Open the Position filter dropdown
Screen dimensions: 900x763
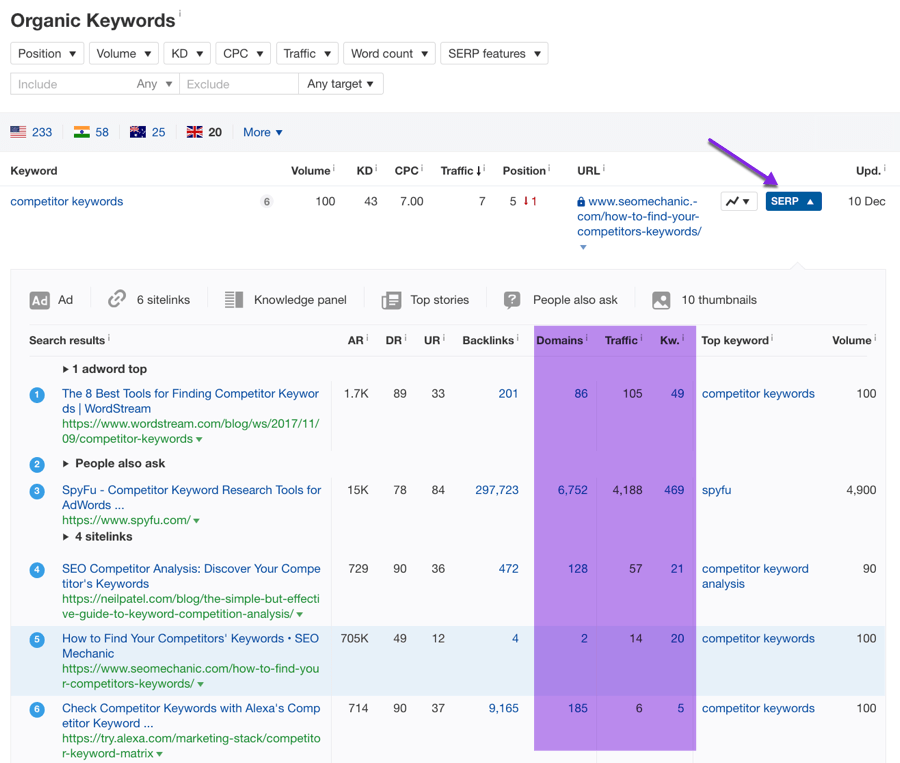[x=47, y=54]
